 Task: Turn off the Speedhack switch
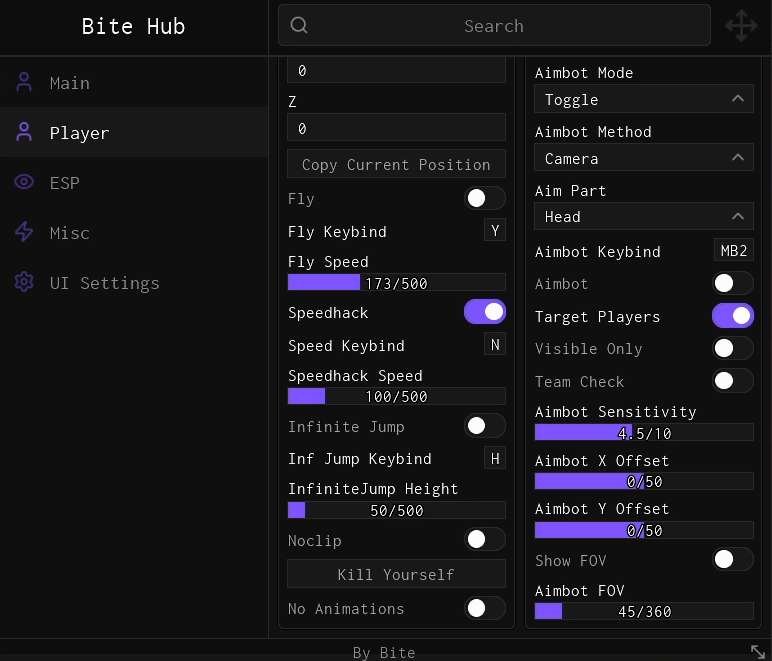pos(485,312)
